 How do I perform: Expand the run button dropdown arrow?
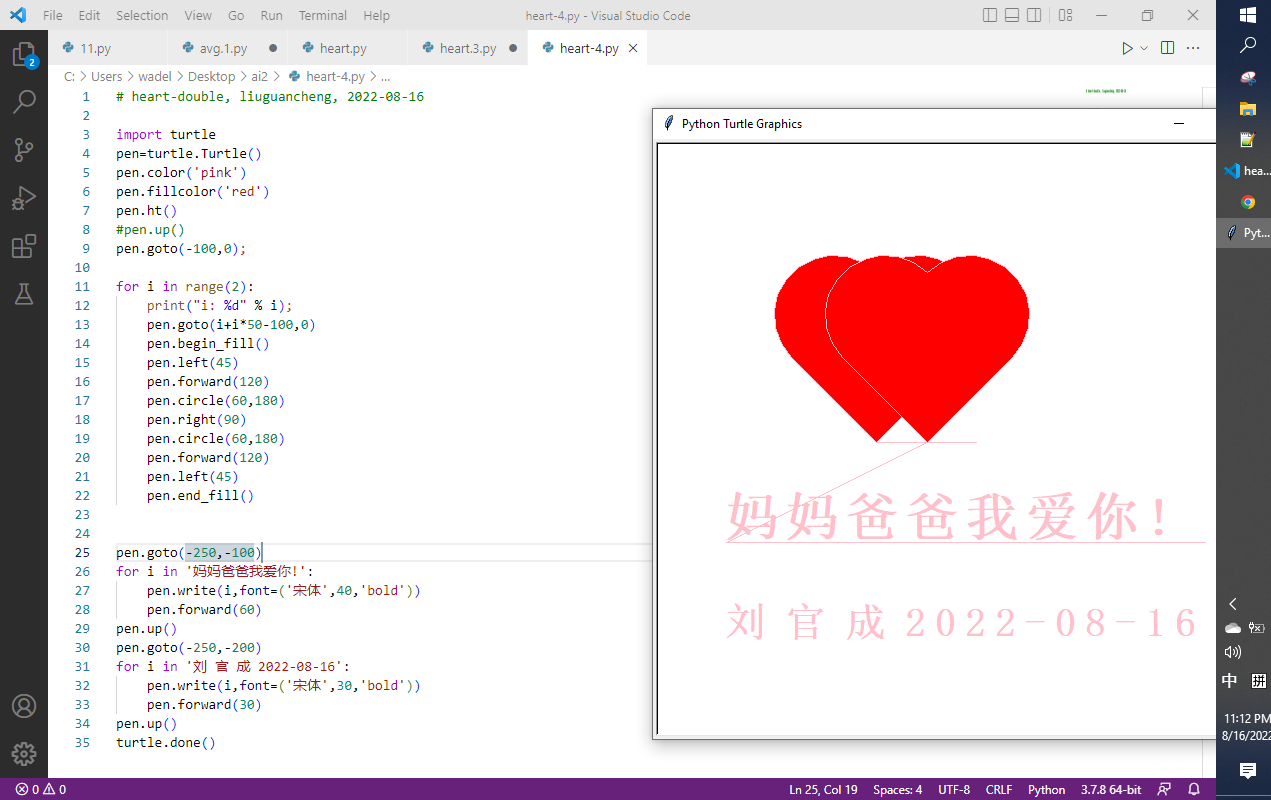tap(1144, 48)
